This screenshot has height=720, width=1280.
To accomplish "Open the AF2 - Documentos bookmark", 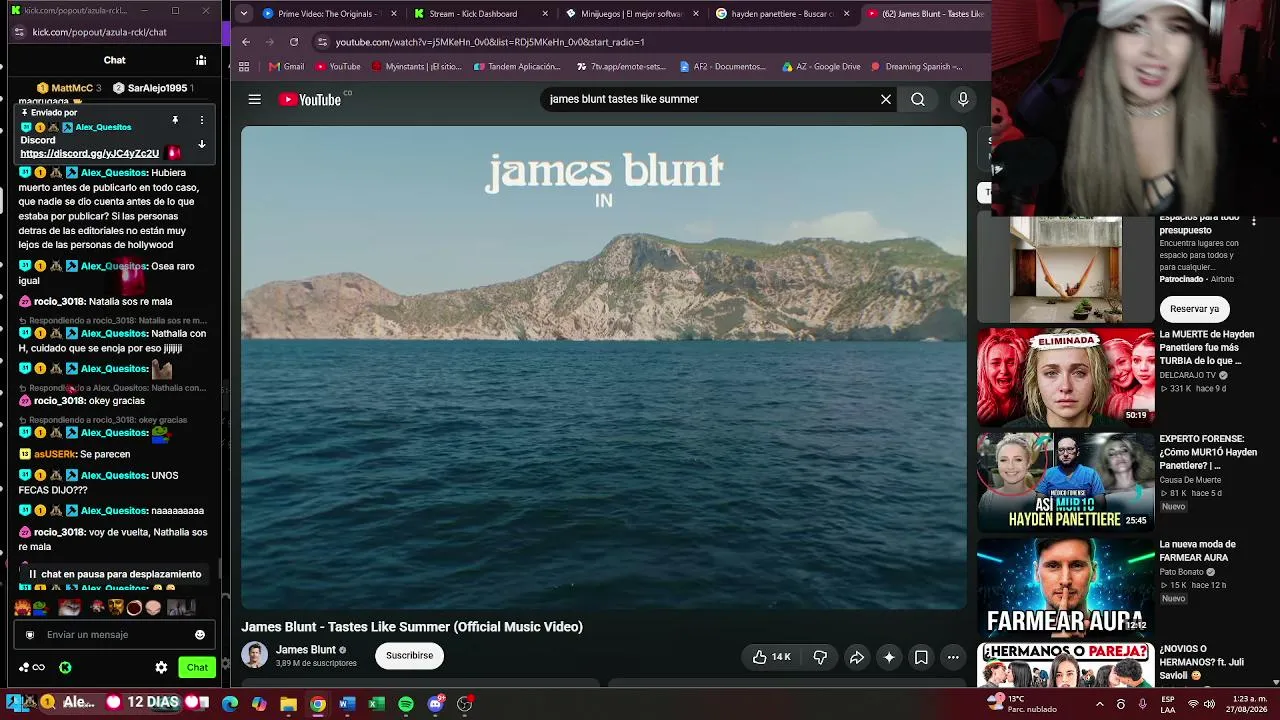I will 722,67.
